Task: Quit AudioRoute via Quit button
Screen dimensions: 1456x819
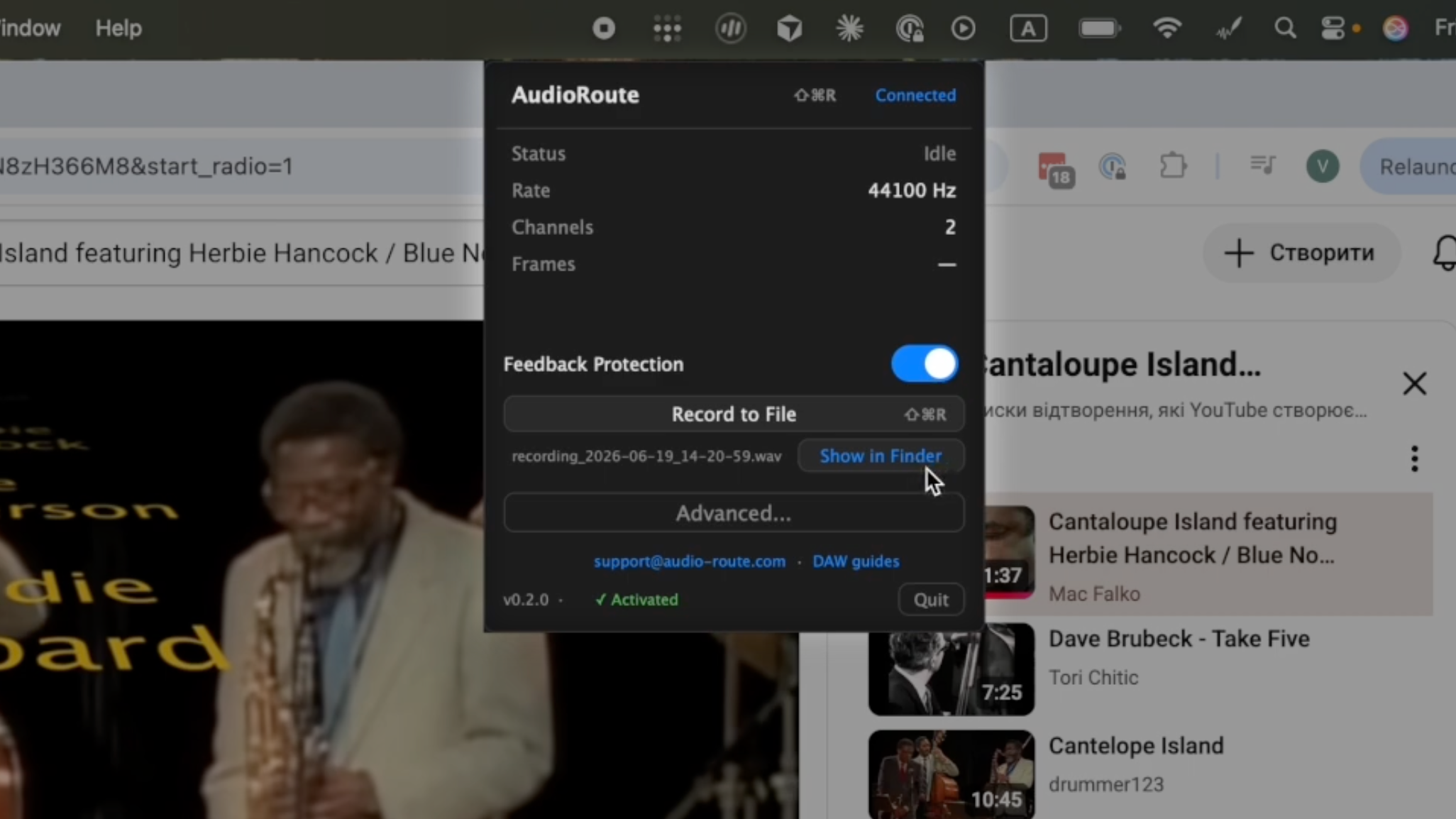Action: 930,600
